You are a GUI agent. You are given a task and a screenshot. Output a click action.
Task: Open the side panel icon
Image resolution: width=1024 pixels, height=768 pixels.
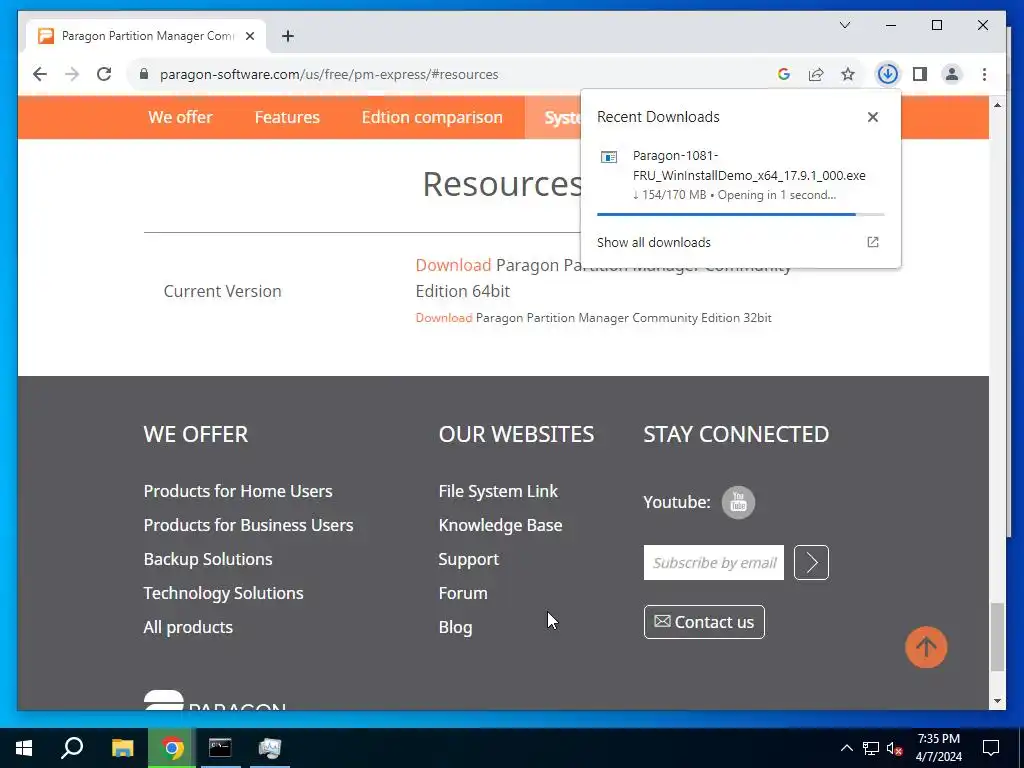click(920, 74)
